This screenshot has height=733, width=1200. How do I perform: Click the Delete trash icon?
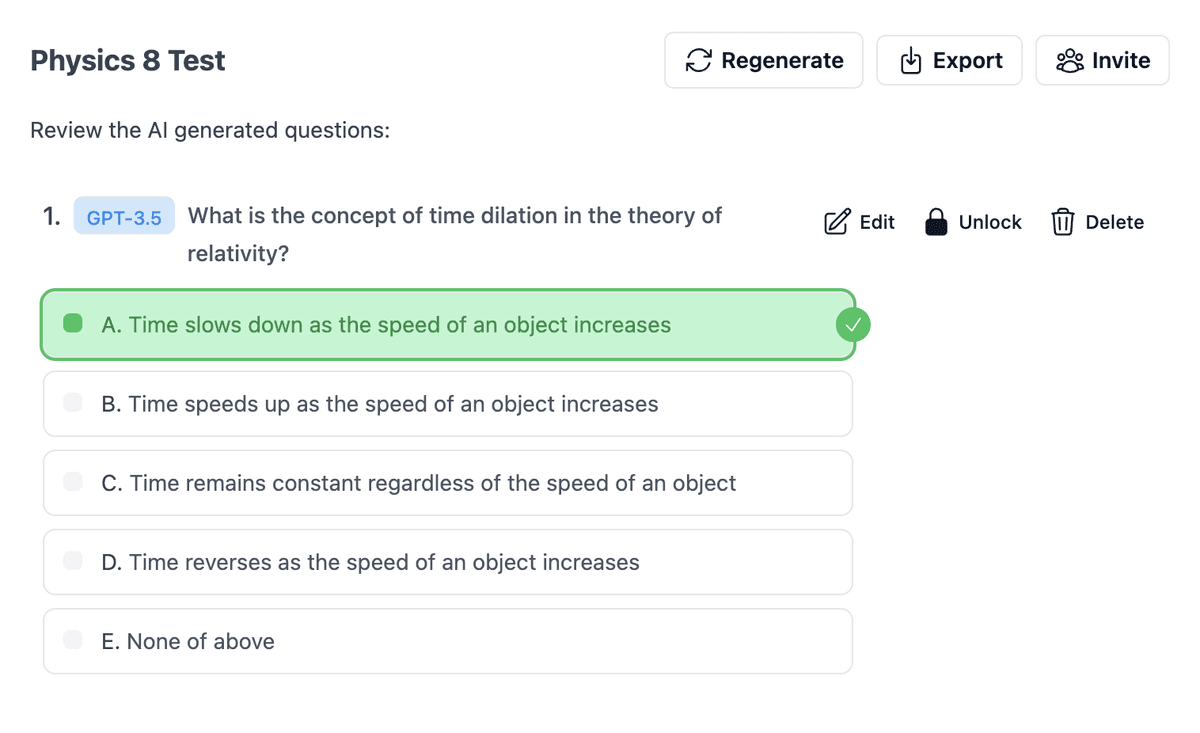(x=1062, y=221)
